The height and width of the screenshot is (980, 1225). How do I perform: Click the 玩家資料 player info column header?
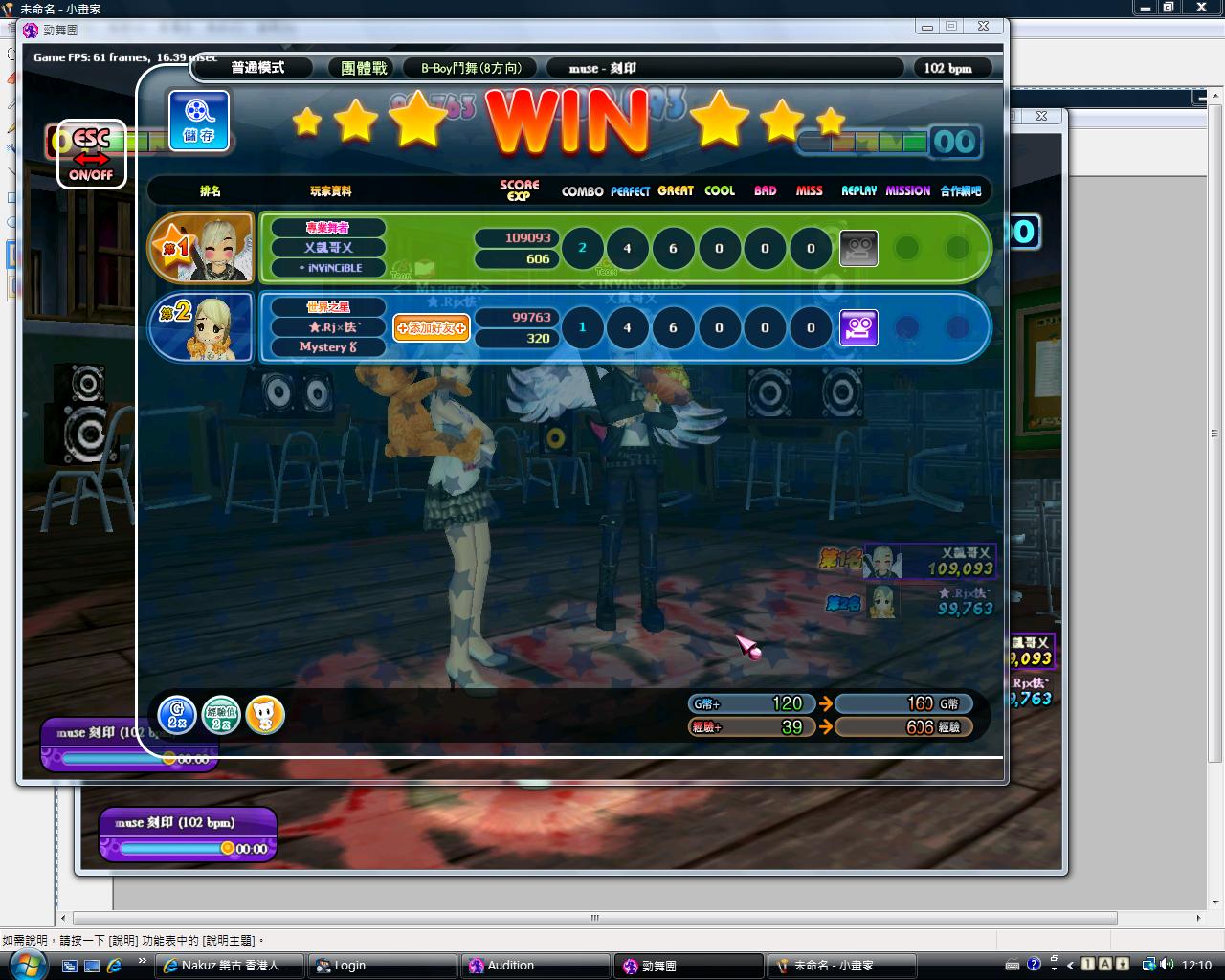(330, 190)
